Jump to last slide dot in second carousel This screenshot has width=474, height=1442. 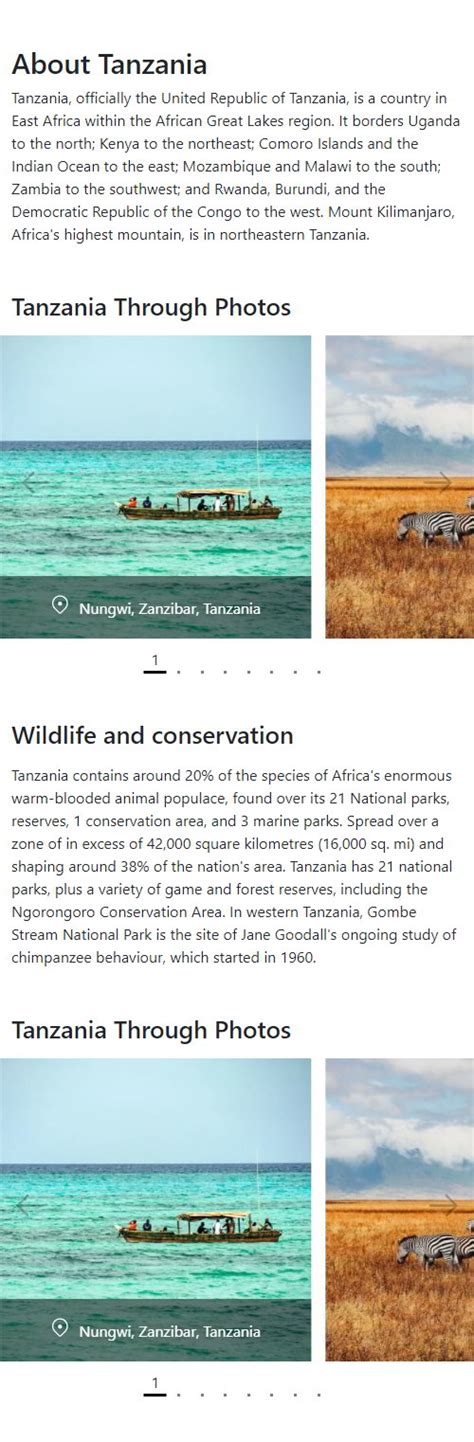[319, 1394]
